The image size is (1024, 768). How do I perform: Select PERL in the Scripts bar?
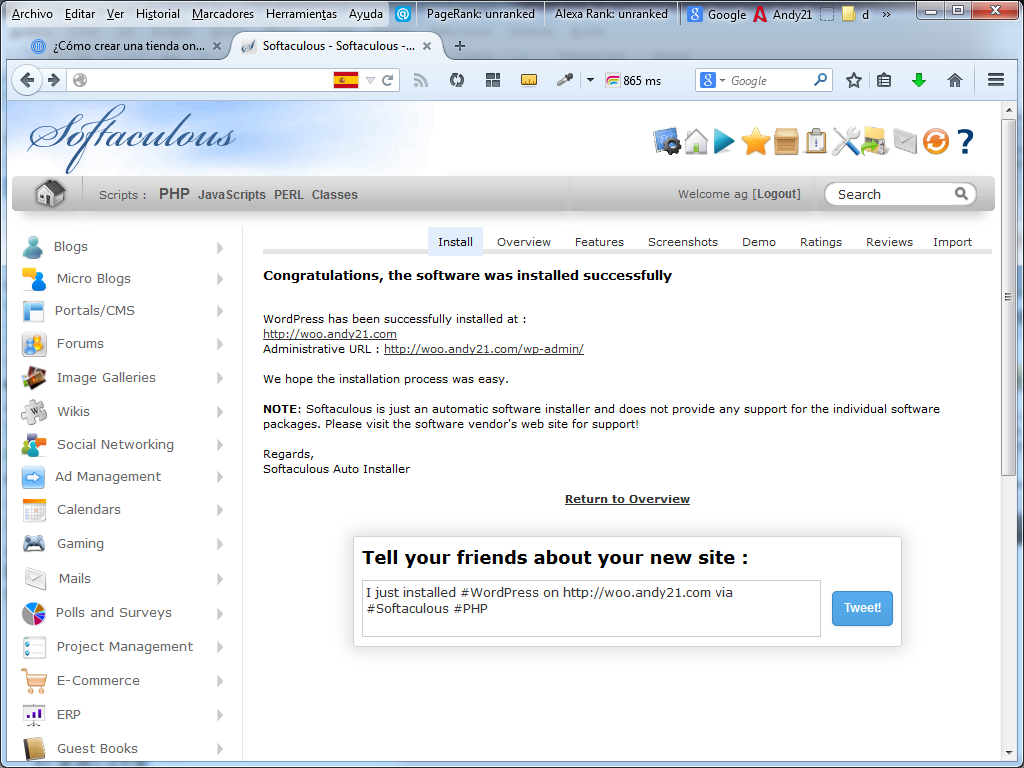tap(289, 195)
